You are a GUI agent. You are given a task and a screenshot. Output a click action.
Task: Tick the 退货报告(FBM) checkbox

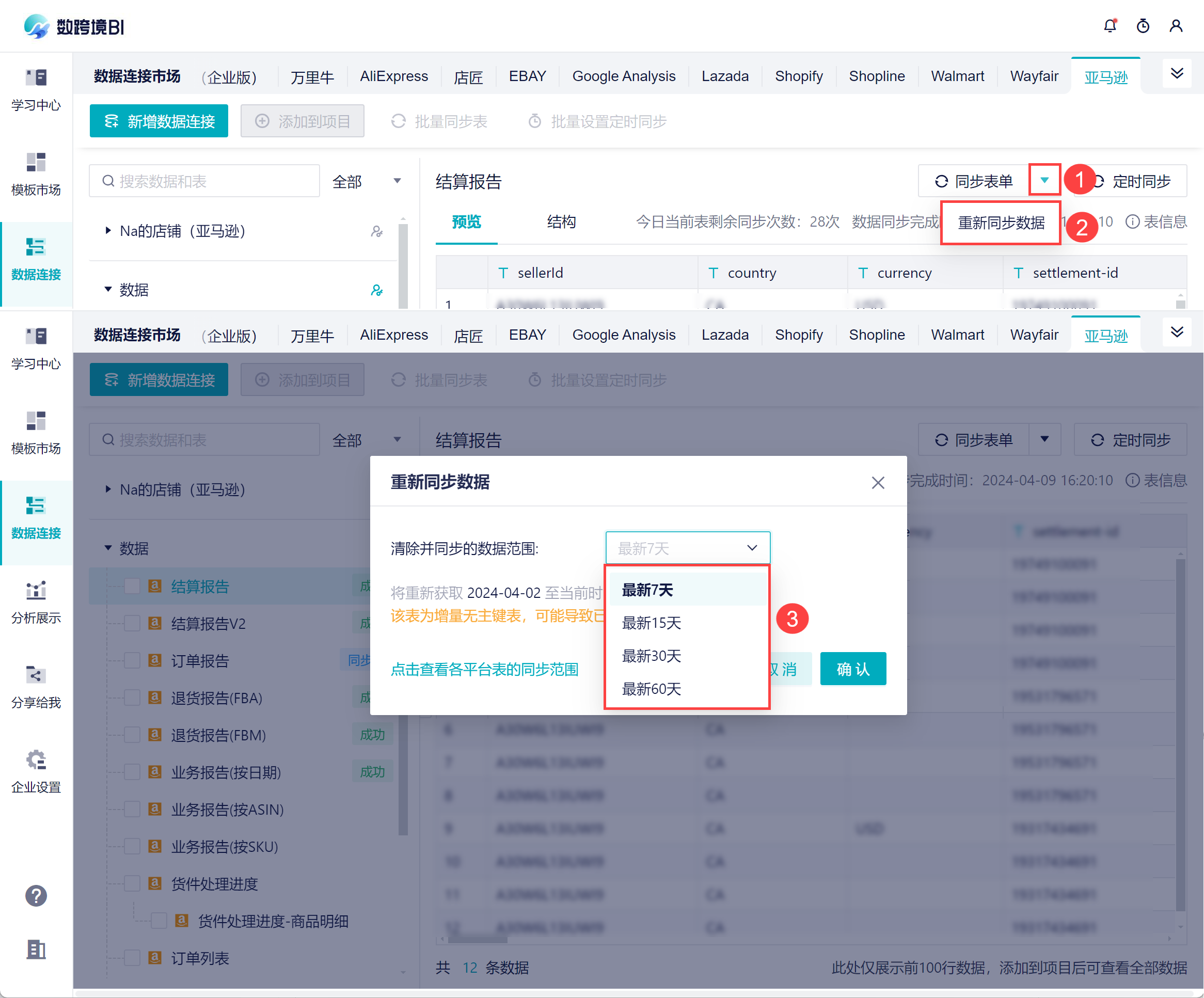pos(133,735)
